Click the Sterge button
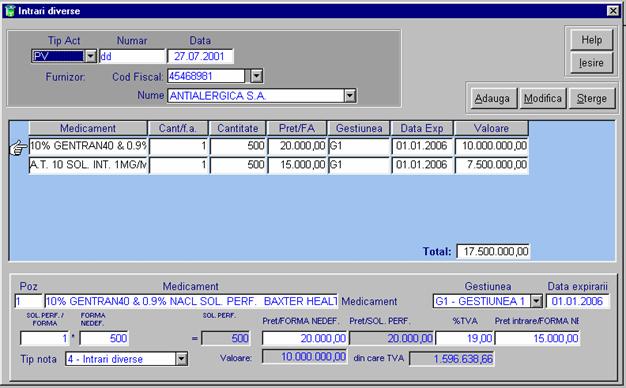The width and height of the screenshot is (626, 388). 592,98
